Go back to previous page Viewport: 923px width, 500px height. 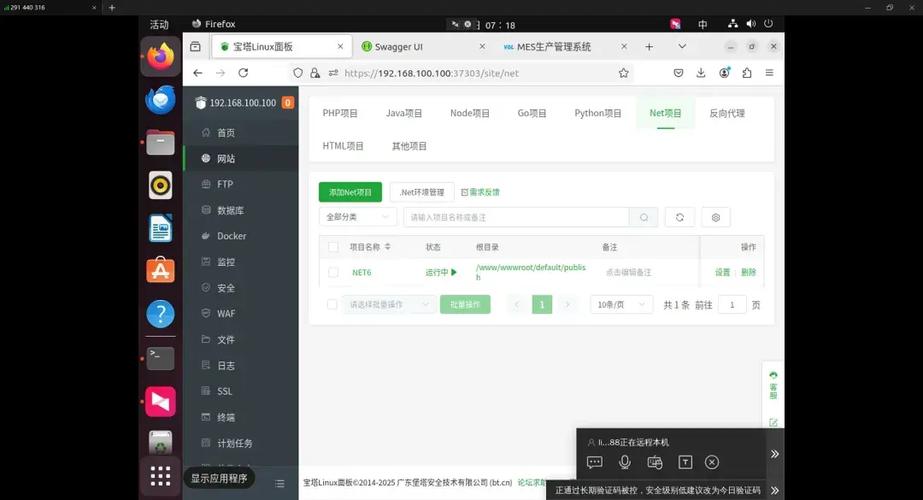(x=198, y=73)
